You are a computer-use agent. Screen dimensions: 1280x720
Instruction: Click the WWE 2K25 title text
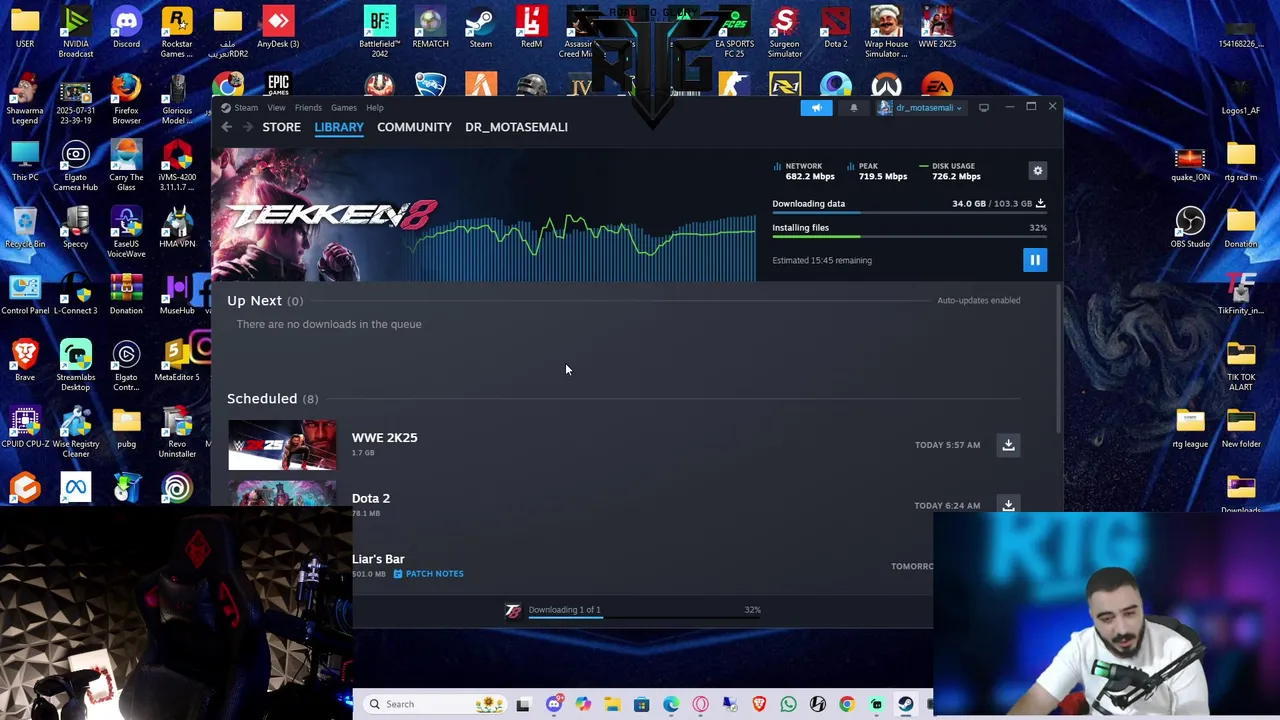tap(384, 438)
